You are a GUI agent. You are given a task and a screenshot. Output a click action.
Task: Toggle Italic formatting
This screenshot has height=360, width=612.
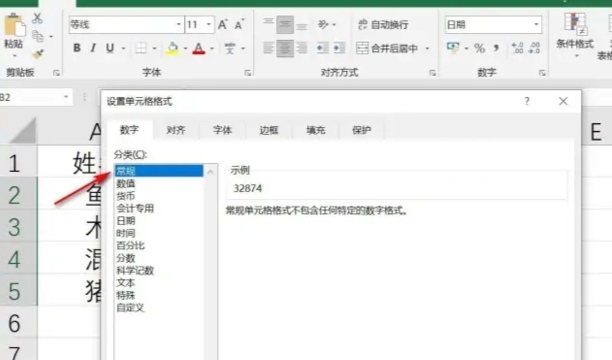pos(93,48)
